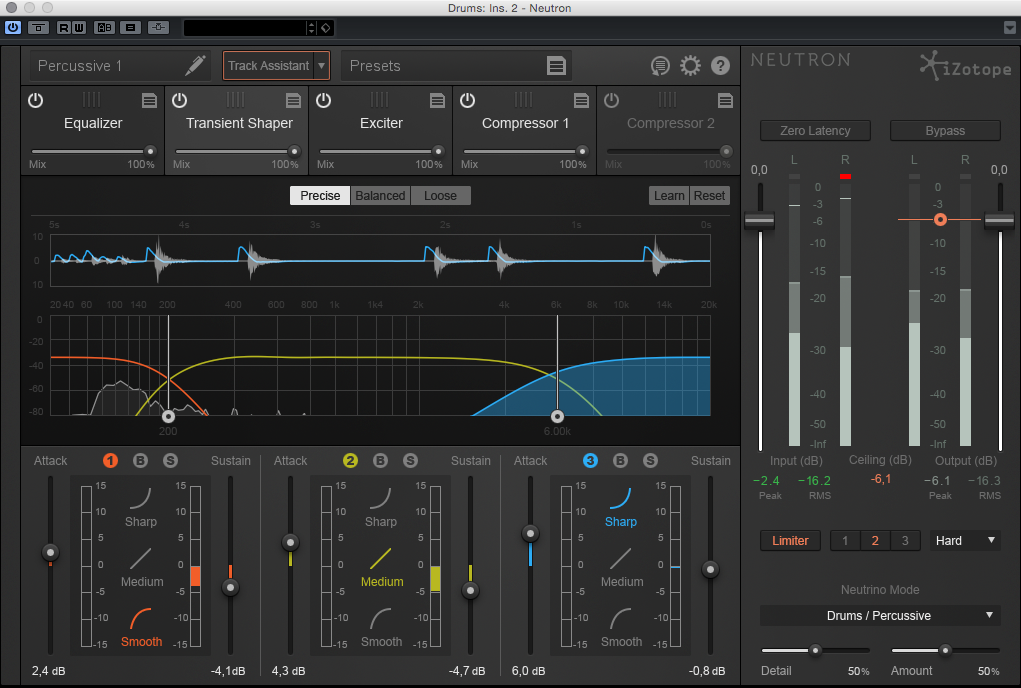The width and height of the screenshot is (1021, 688).
Task: Bypass band 3 with its B button
Action: pos(620,461)
